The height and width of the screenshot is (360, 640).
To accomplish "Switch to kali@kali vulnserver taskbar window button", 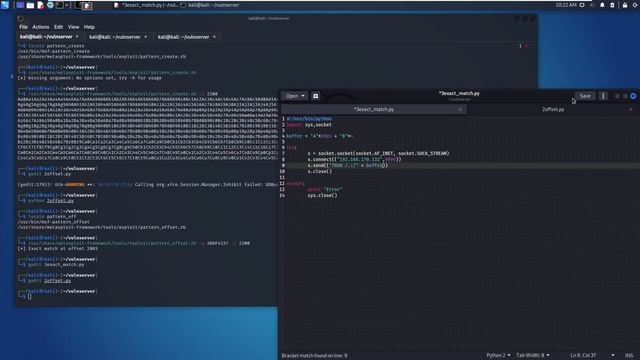I will click(210, 5).
